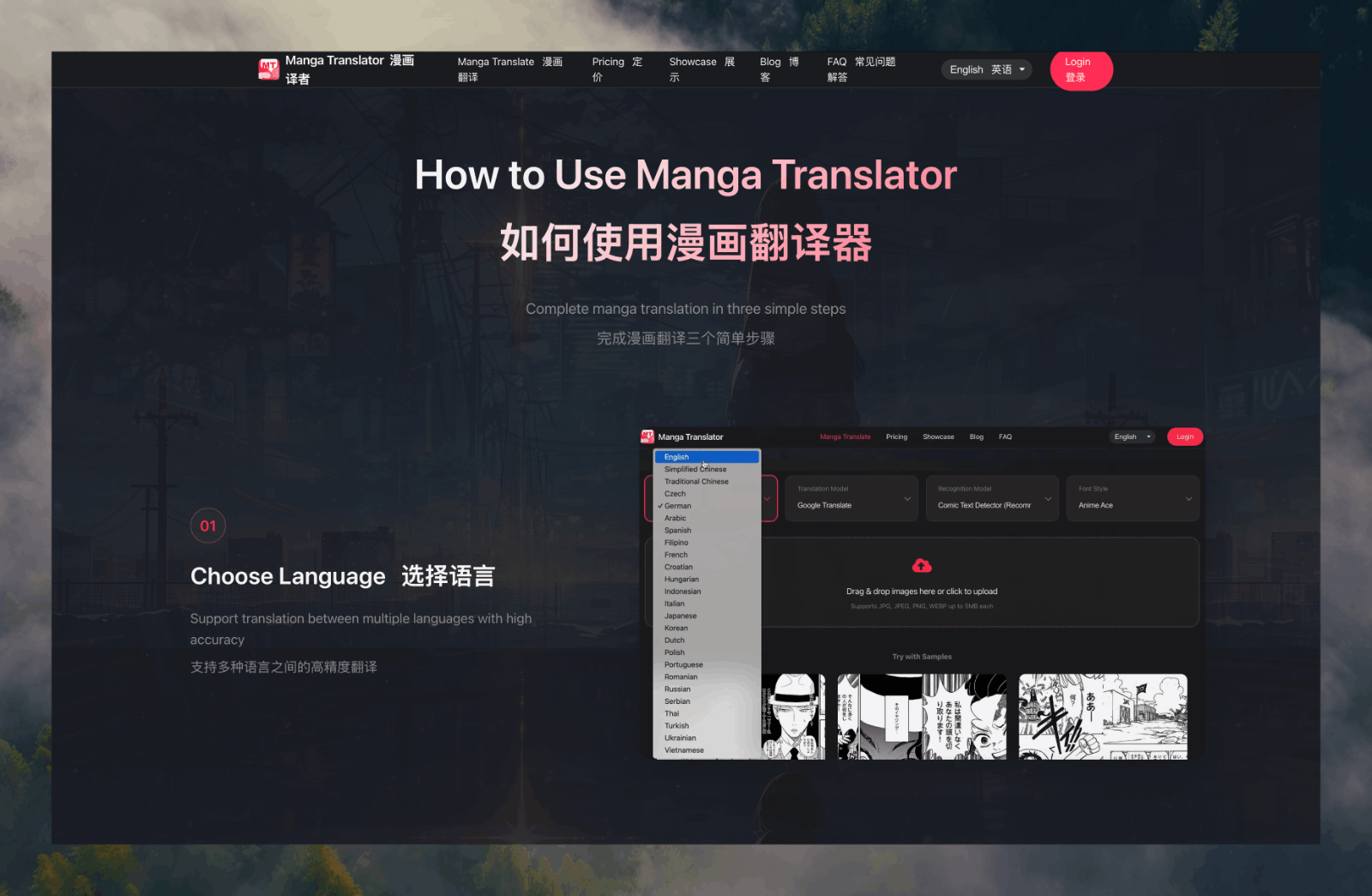Screen dimensions: 1372x896
Task: Open the Font Style Anime Ace dropdown
Action: click(x=1133, y=498)
